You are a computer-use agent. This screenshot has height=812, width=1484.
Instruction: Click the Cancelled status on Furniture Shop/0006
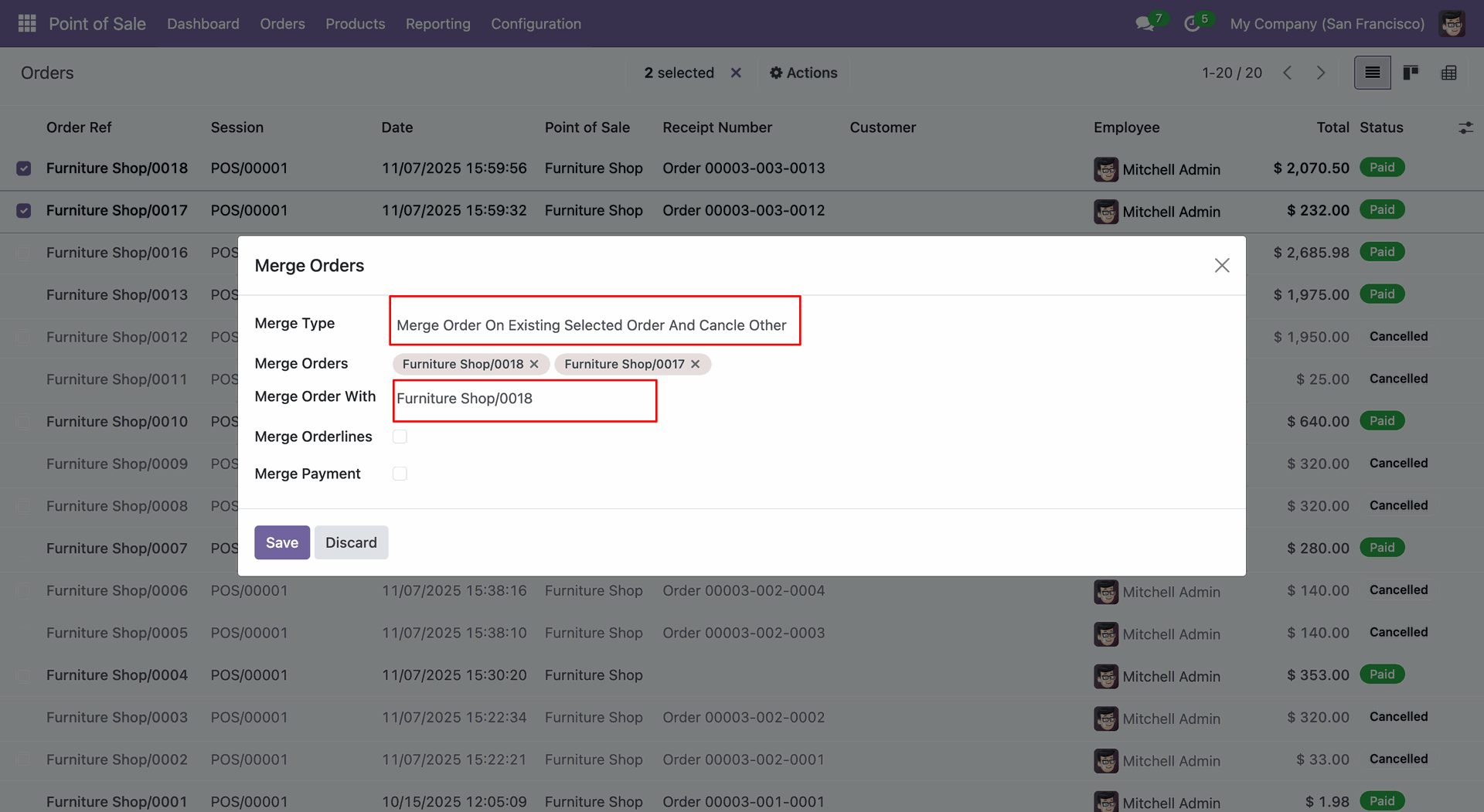pos(1398,590)
